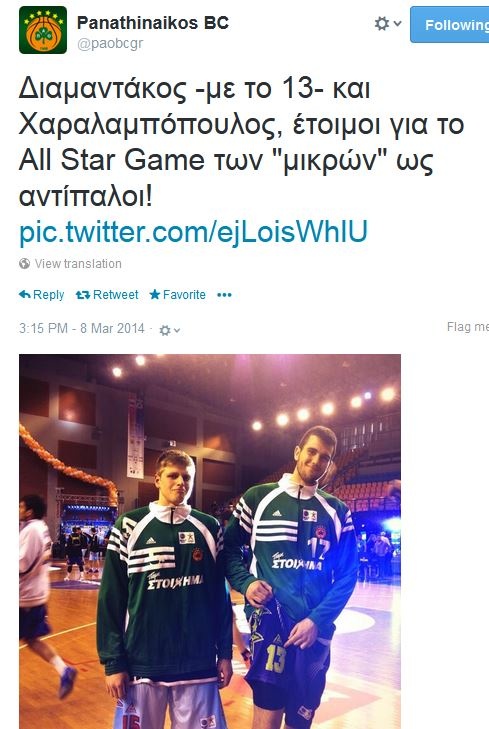Open the attached photo of two players

(210, 542)
